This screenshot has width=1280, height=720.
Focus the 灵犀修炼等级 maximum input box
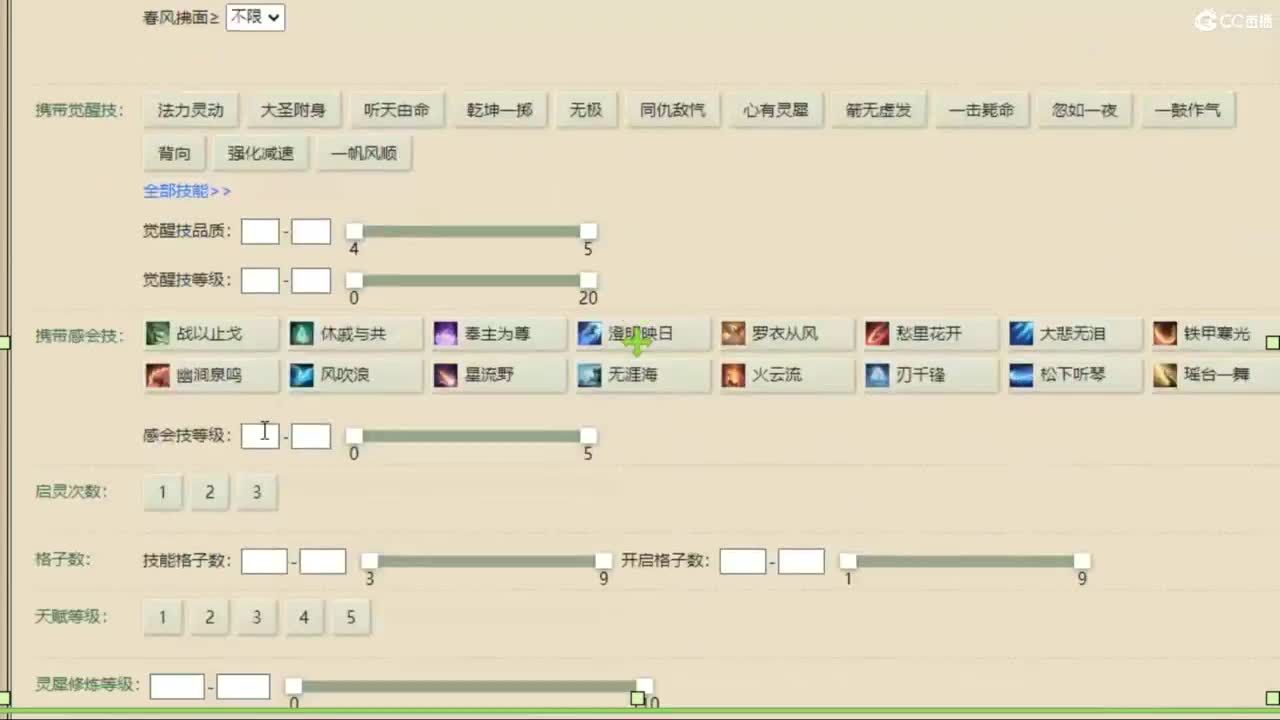243,686
